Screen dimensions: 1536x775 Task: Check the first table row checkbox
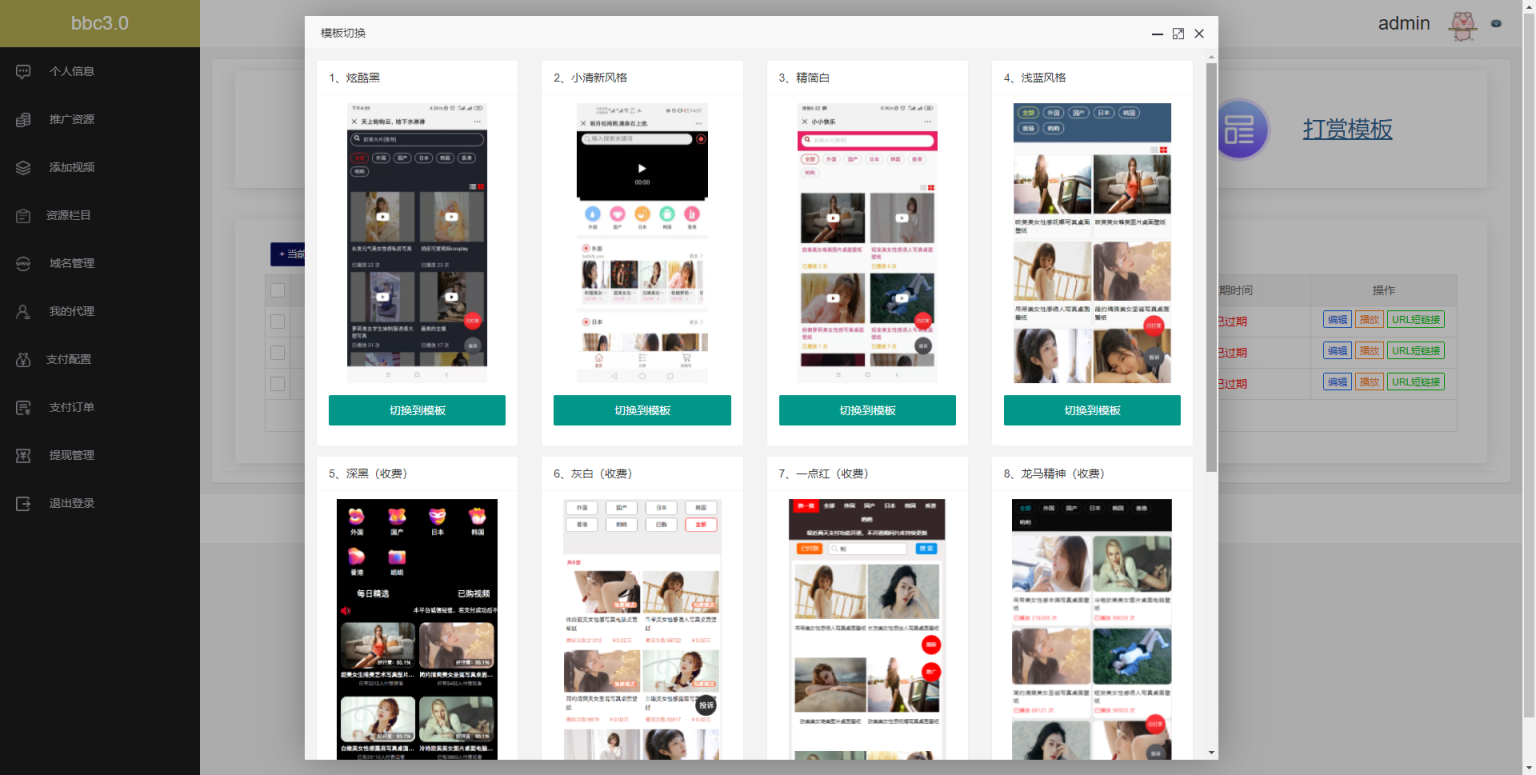(x=278, y=321)
